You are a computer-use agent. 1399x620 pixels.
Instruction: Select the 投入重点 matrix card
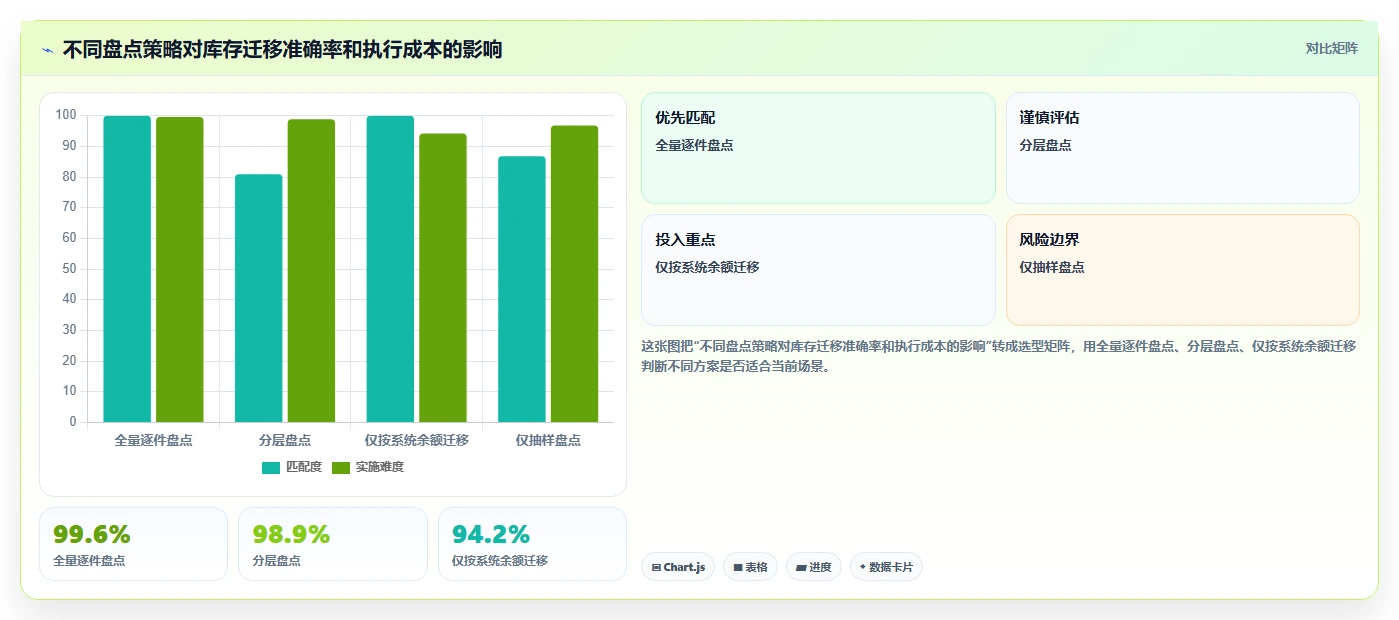(x=818, y=270)
